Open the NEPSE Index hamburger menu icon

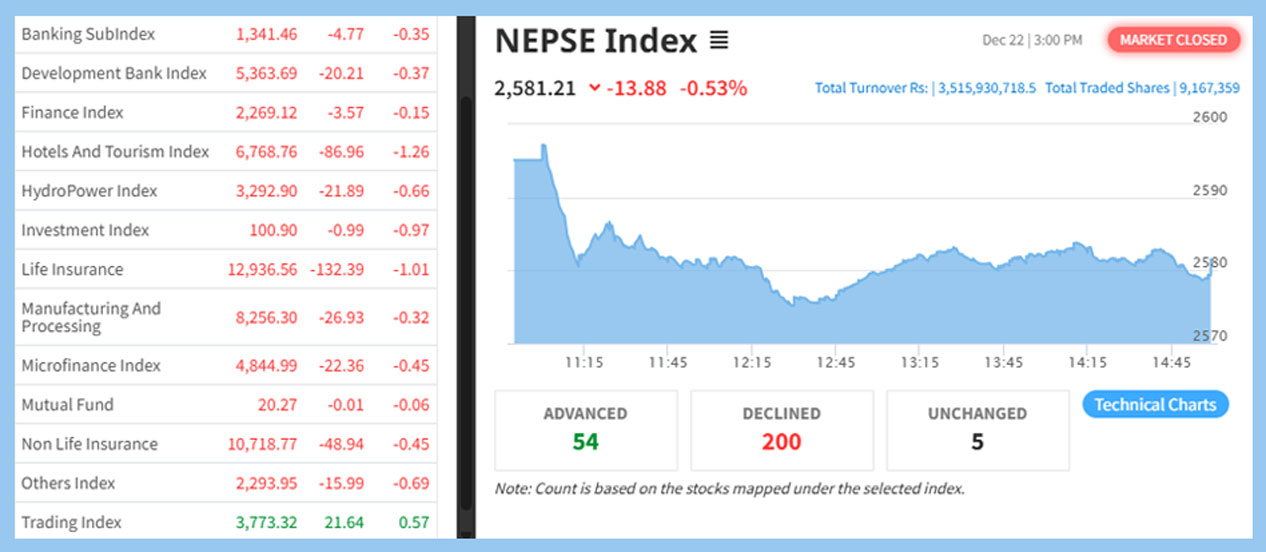[x=719, y=41]
